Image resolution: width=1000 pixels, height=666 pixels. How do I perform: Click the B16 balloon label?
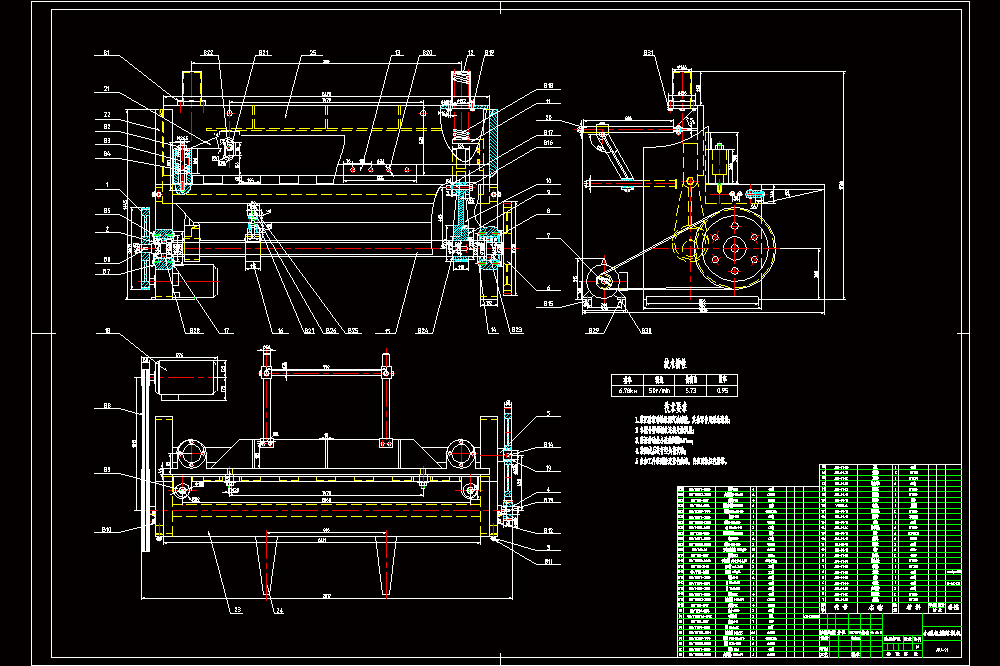[x=548, y=143]
